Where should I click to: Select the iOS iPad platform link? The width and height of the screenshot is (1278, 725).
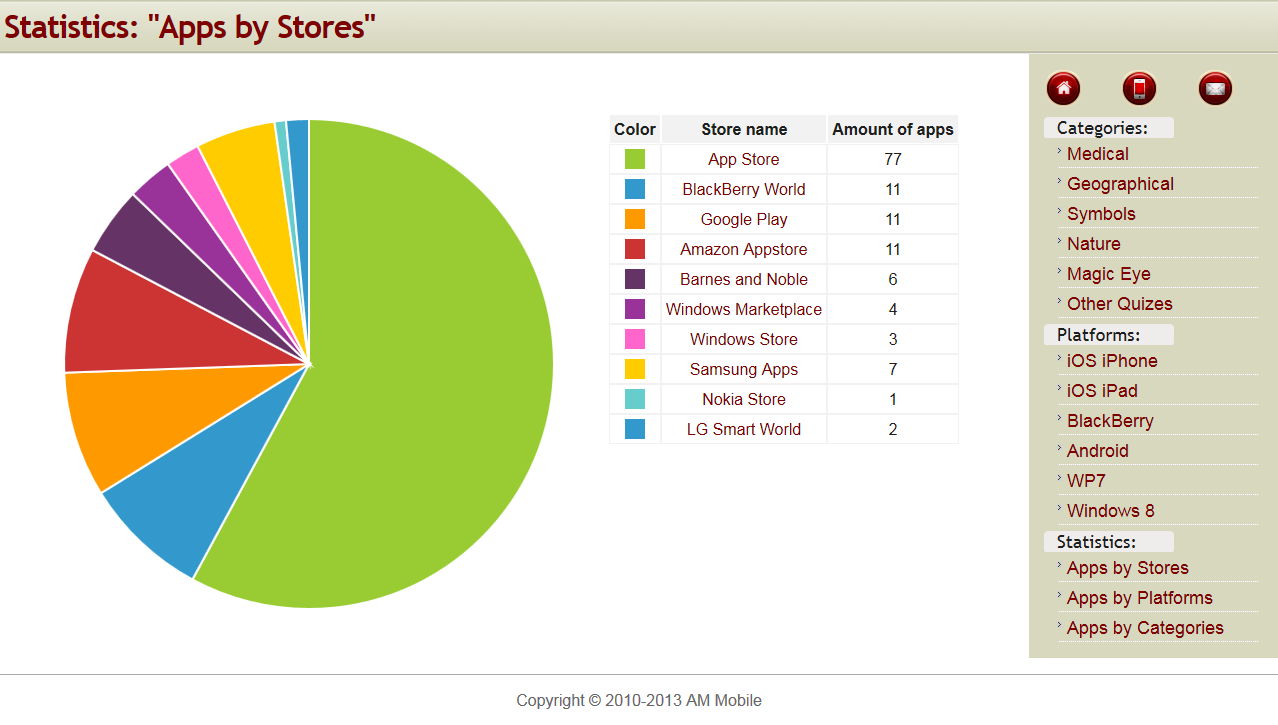point(1102,391)
